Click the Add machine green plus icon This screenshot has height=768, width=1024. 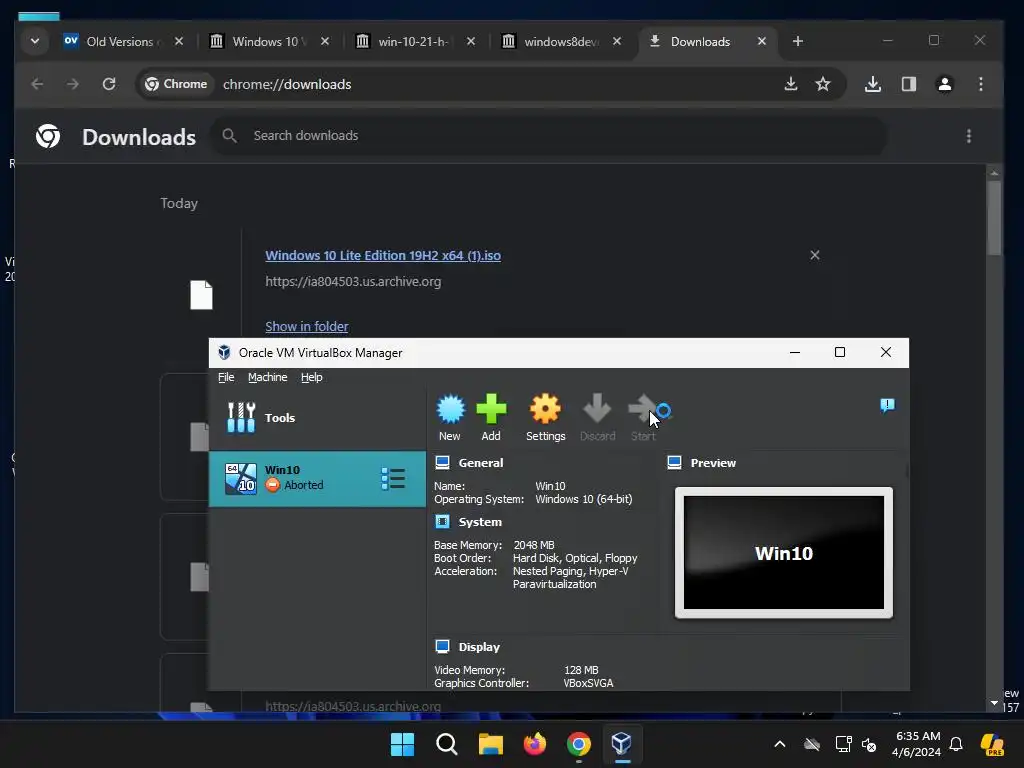(491, 409)
